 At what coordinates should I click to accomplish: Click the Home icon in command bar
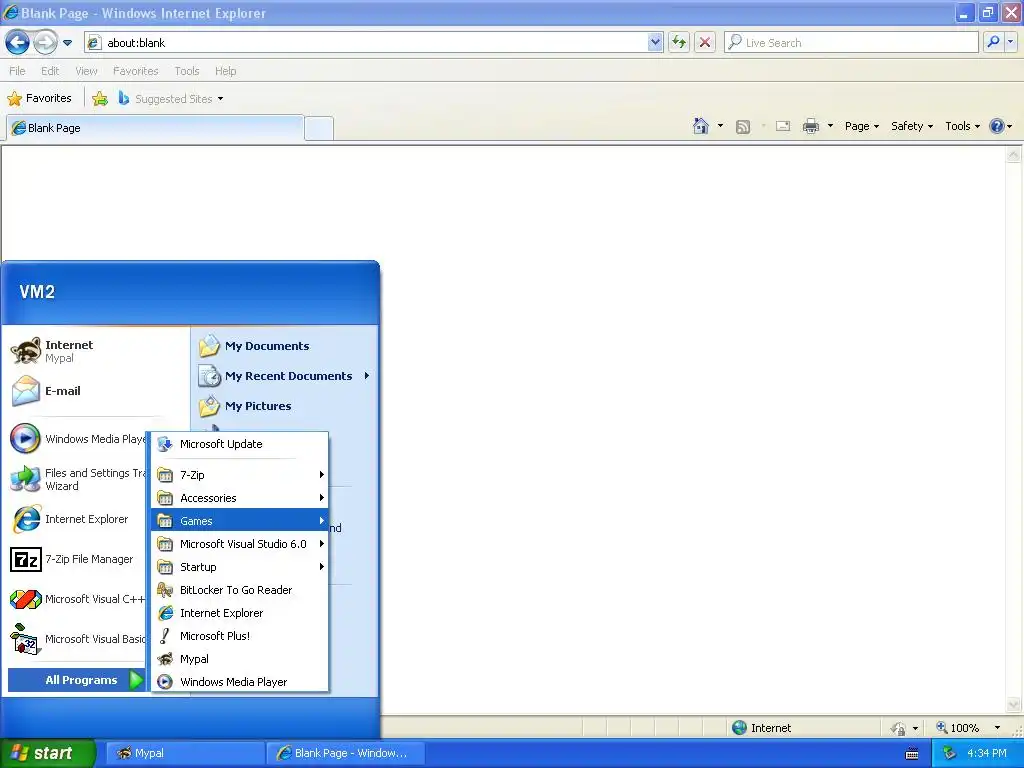click(x=701, y=126)
